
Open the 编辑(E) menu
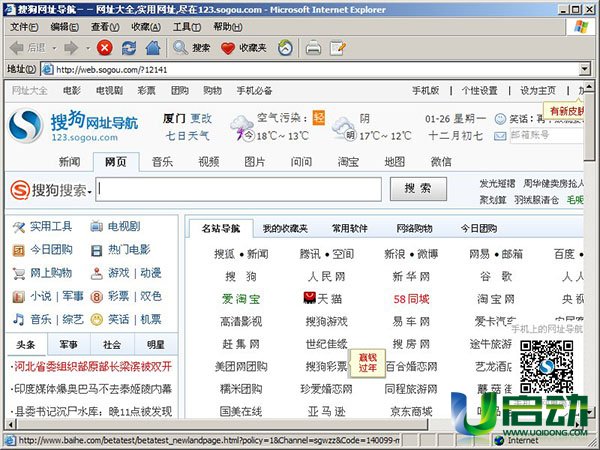click(x=65, y=27)
